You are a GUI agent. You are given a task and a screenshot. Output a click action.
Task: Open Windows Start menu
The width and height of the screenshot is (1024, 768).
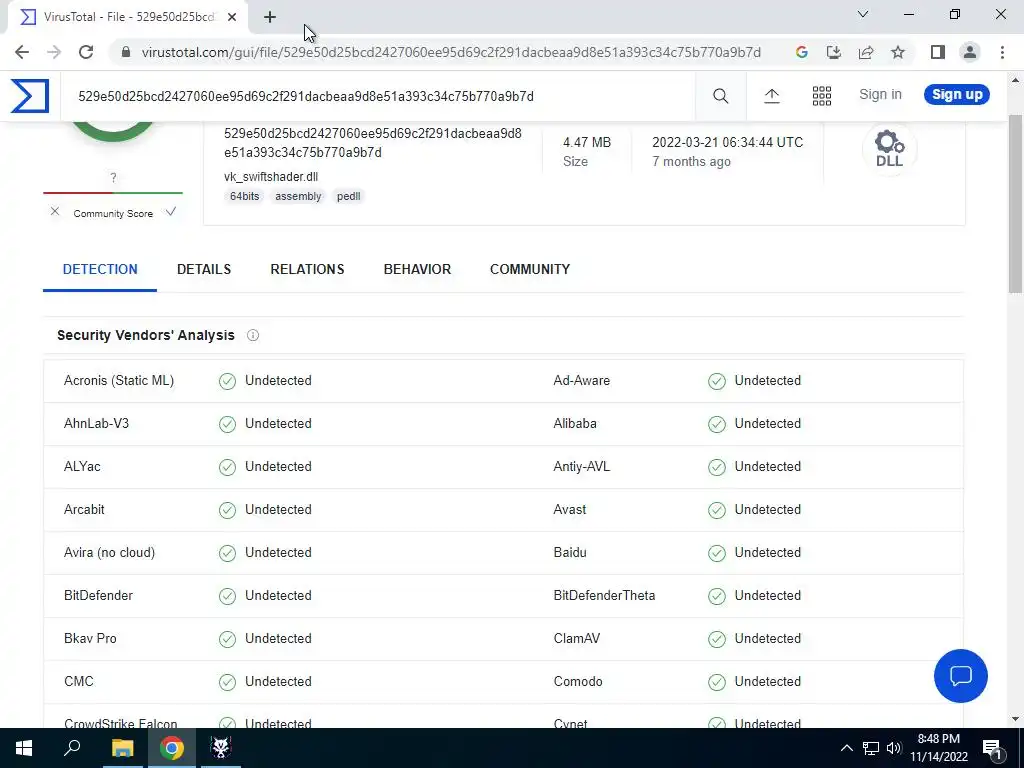coord(24,748)
